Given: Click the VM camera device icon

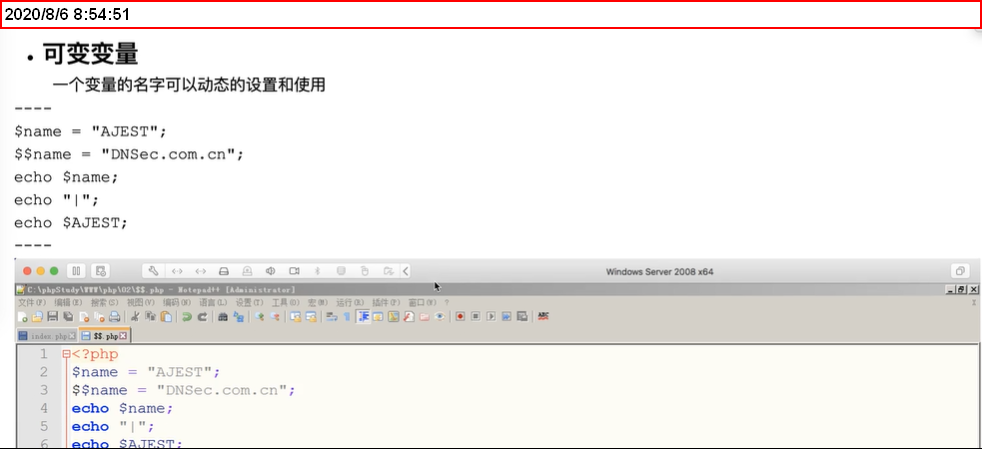Looking at the screenshot, I should click(x=294, y=271).
